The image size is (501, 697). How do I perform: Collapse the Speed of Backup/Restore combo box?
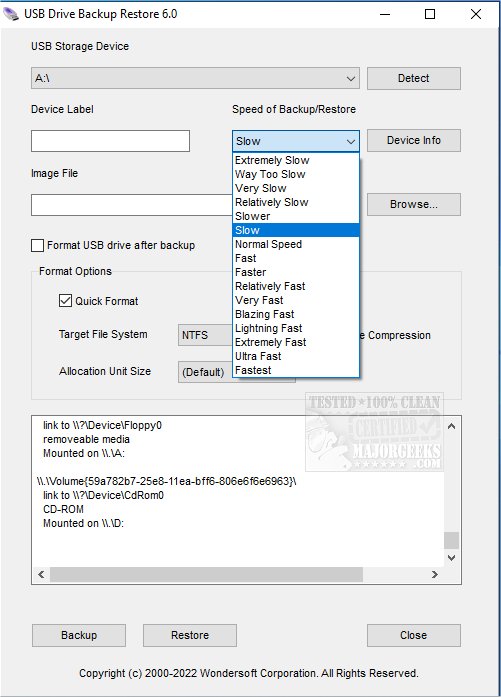point(296,141)
